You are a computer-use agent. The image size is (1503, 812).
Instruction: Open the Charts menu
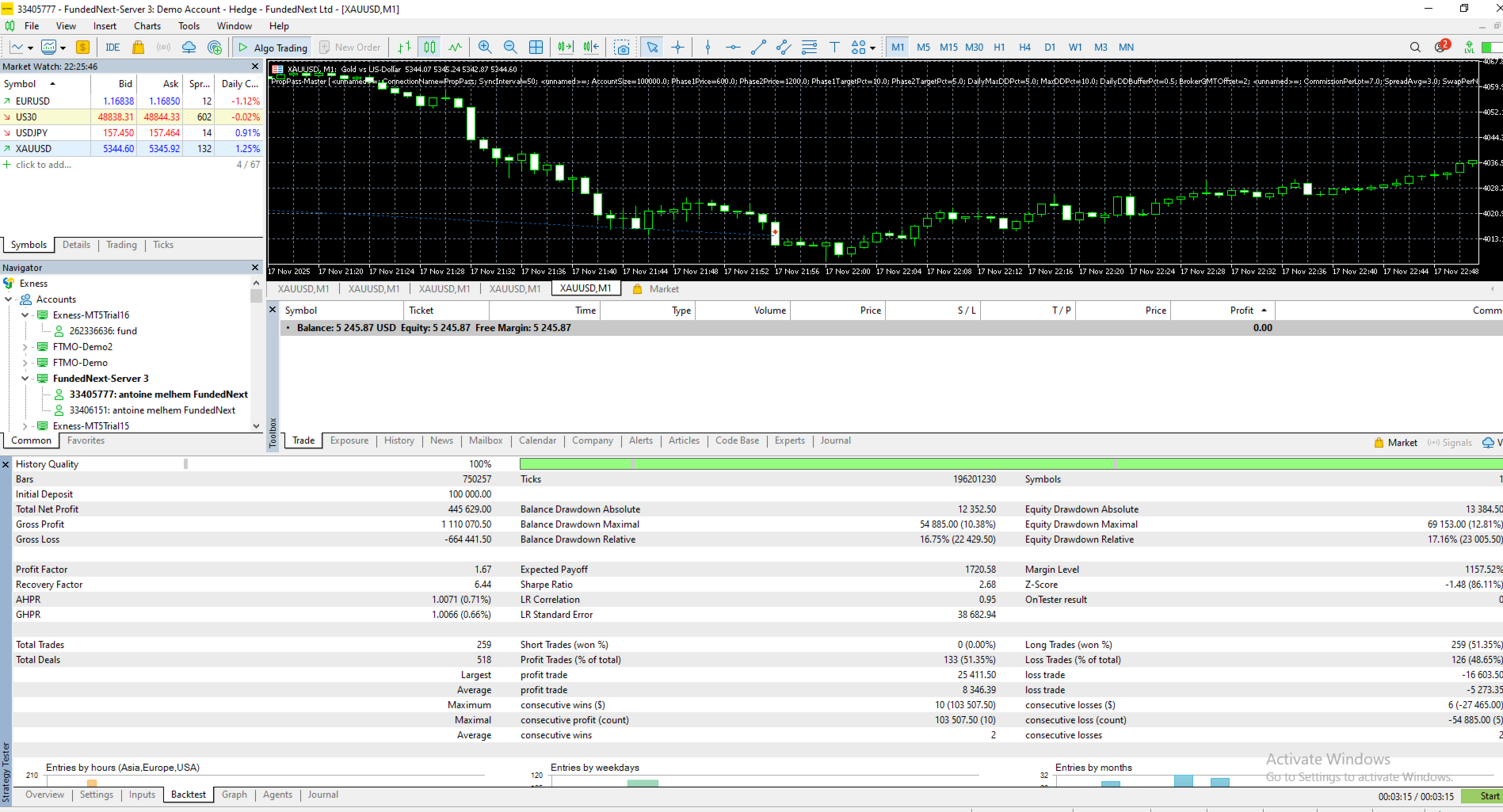(147, 26)
